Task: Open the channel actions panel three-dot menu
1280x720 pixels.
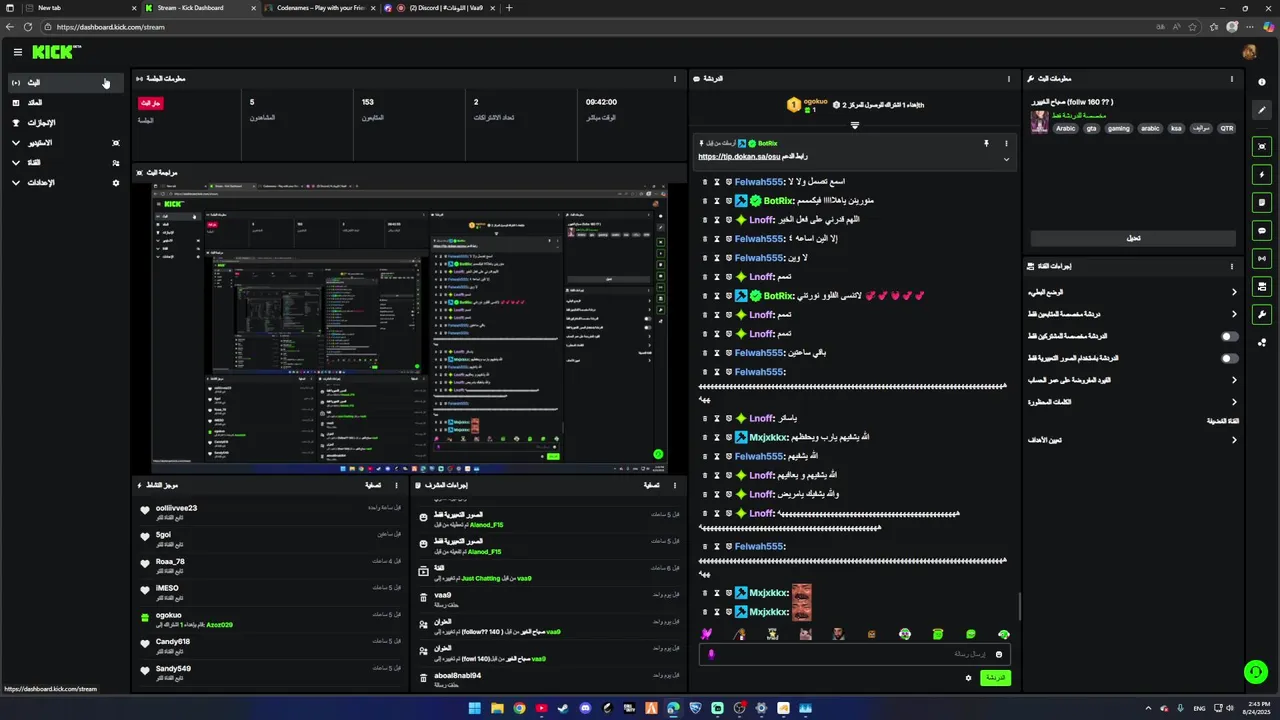Action: tap(1232, 266)
